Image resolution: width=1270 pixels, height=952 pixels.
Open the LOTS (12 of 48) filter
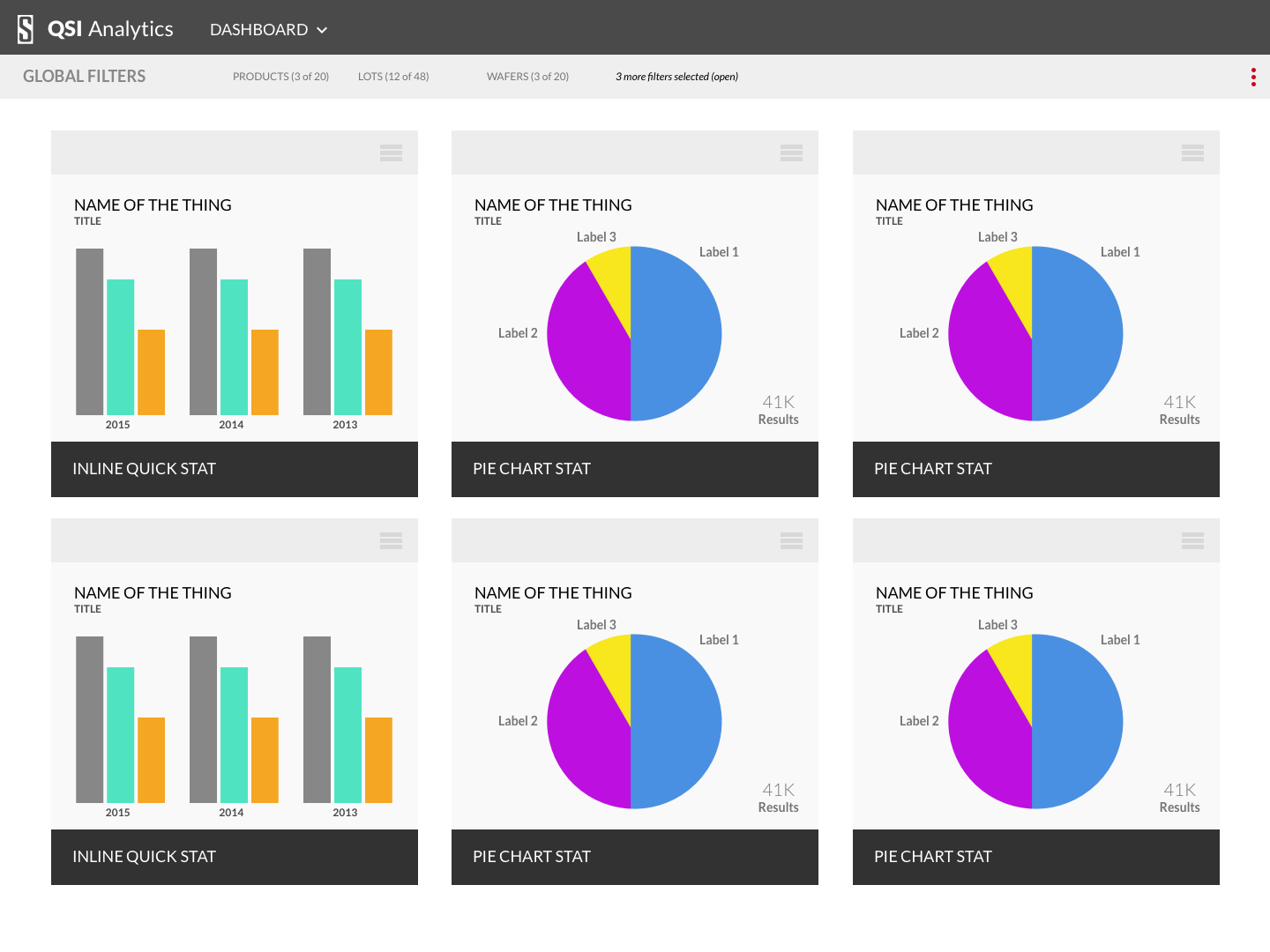coord(393,77)
